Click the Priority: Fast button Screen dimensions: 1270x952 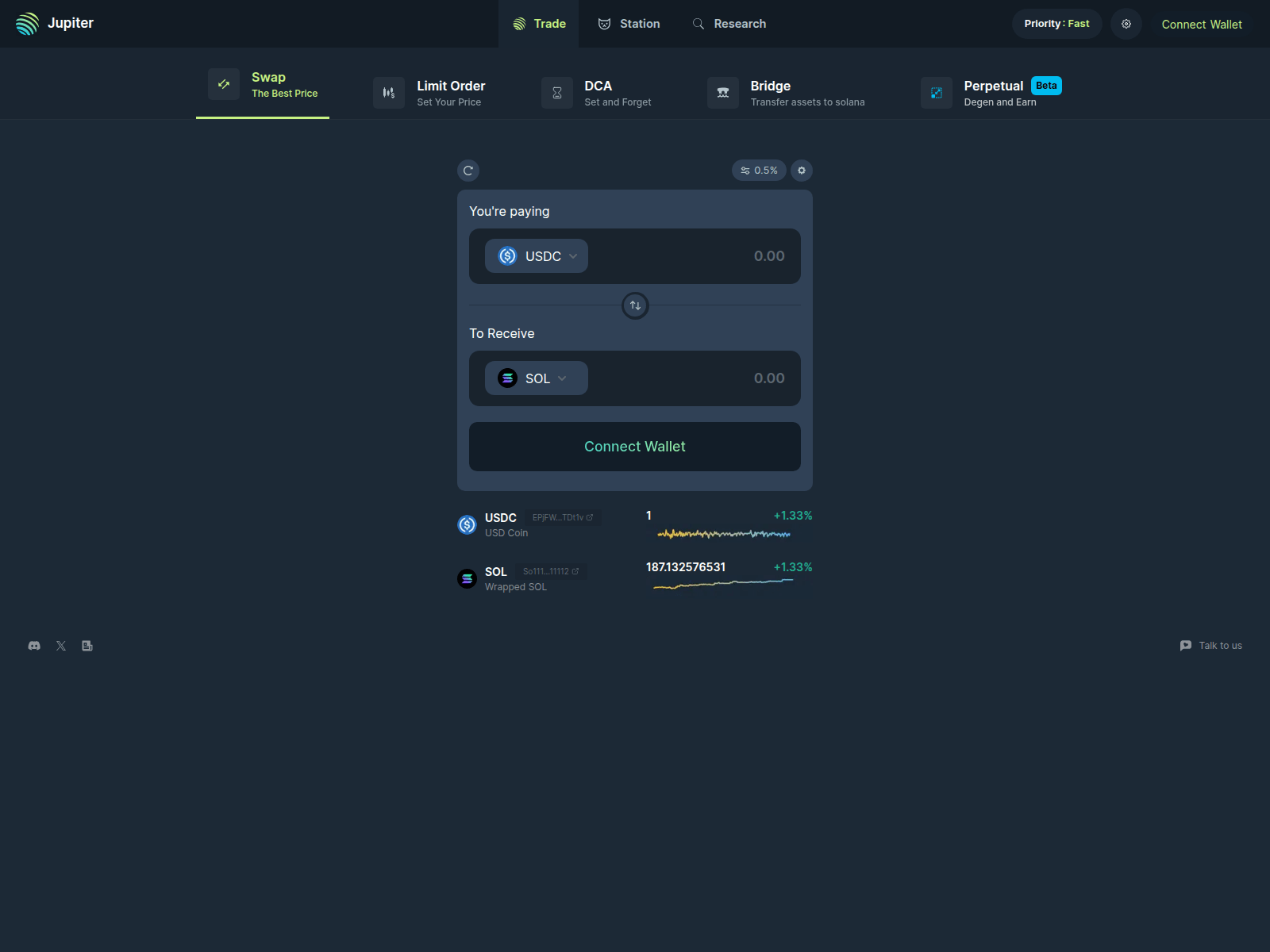pyautogui.click(x=1056, y=24)
